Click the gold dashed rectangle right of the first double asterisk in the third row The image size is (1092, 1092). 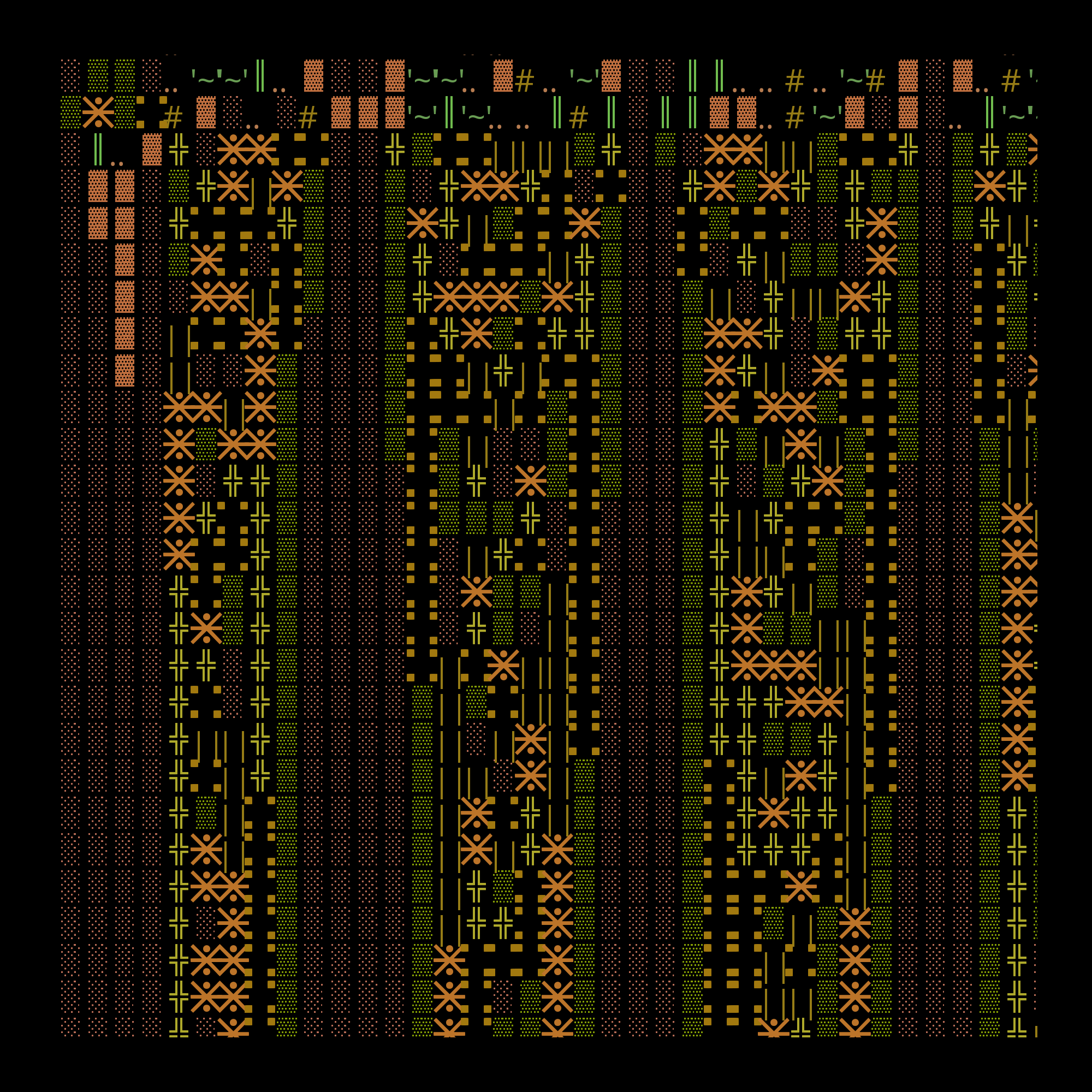coord(300,149)
